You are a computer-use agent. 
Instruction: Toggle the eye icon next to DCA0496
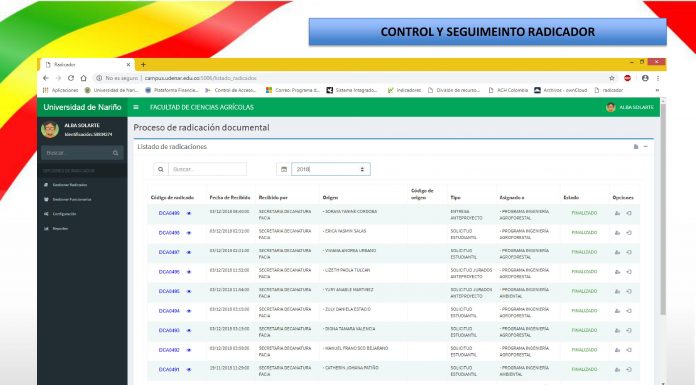tap(189, 272)
